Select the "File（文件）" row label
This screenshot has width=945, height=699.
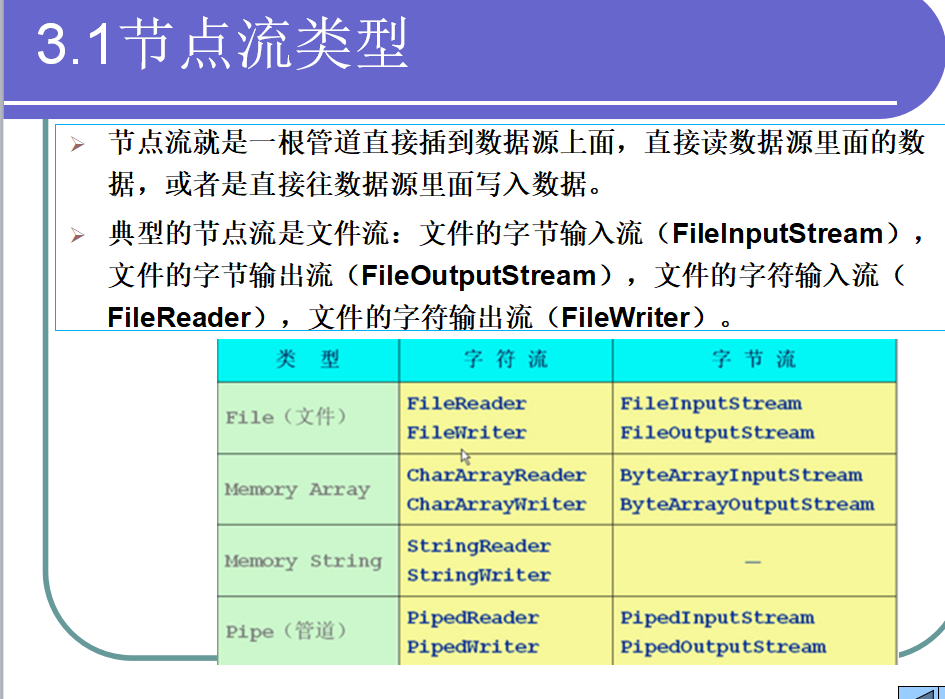(286, 416)
